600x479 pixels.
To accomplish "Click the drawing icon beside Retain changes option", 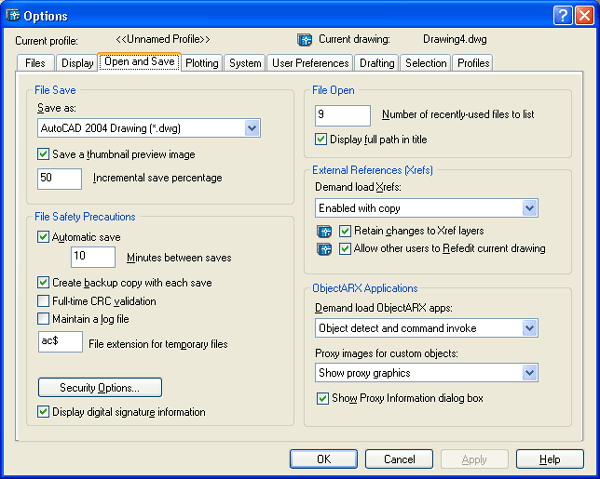I will click(323, 231).
